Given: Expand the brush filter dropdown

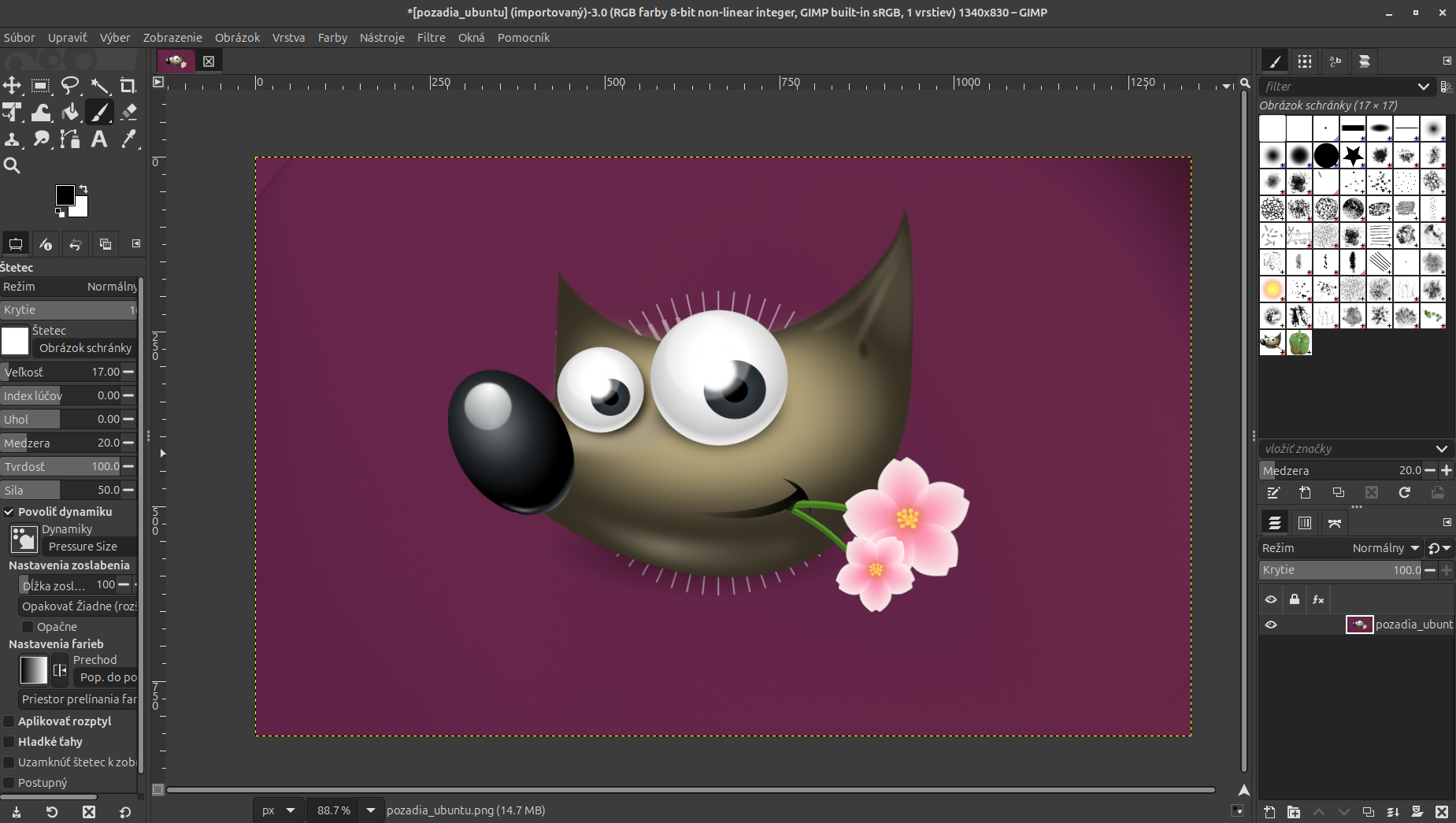Looking at the screenshot, I should point(1424,87).
